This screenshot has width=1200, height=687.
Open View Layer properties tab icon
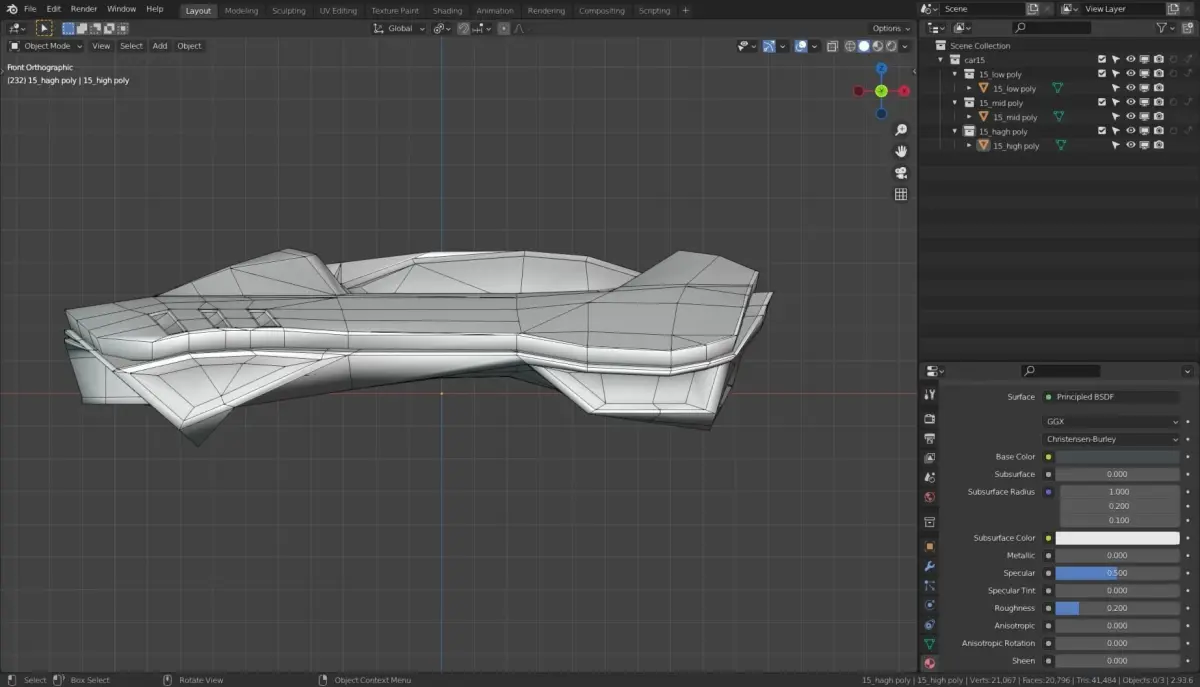click(x=930, y=458)
